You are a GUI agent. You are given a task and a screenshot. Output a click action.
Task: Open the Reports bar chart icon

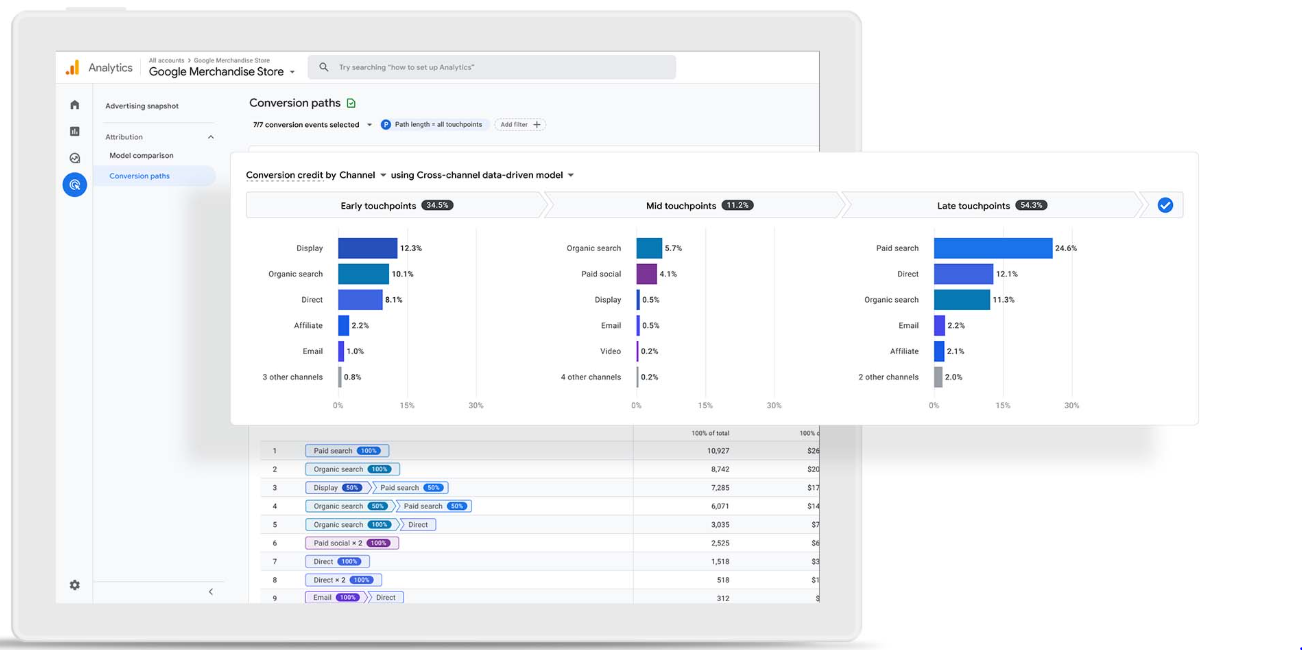tap(74, 131)
